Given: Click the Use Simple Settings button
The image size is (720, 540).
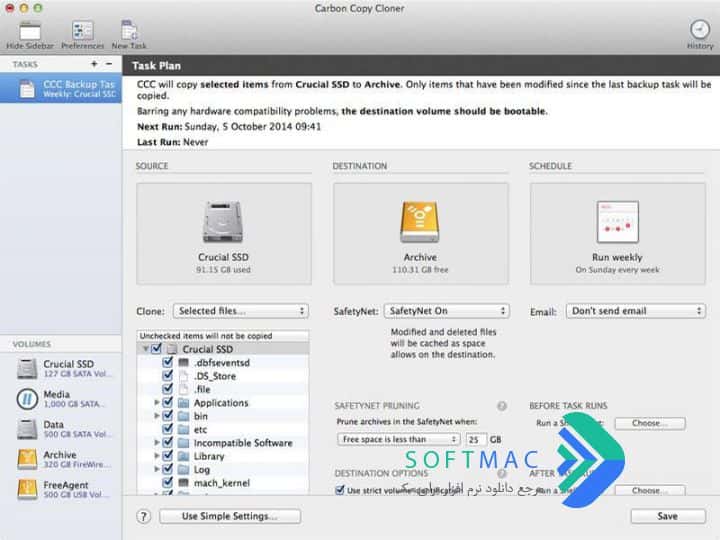Looking at the screenshot, I should click(230, 516).
